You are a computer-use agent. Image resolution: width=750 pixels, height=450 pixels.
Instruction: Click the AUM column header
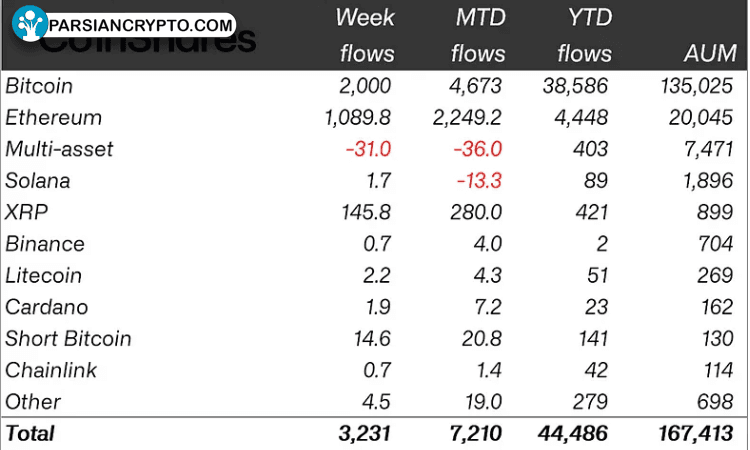[x=710, y=53]
